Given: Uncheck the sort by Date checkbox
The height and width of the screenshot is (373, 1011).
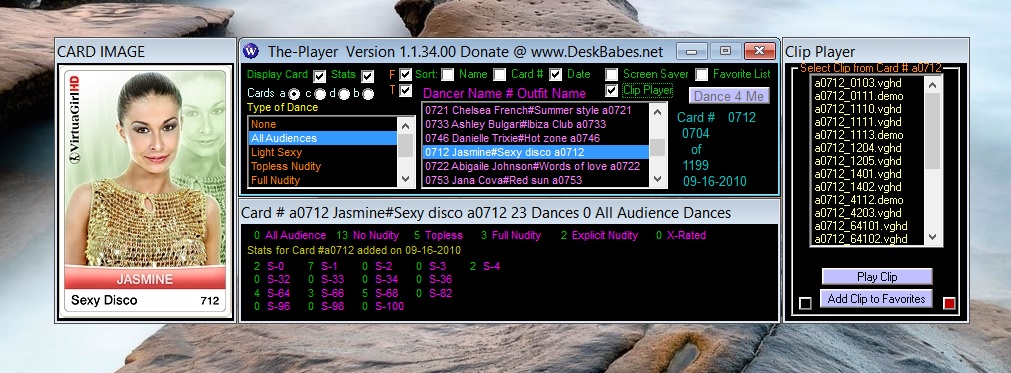Looking at the screenshot, I should pos(555,75).
